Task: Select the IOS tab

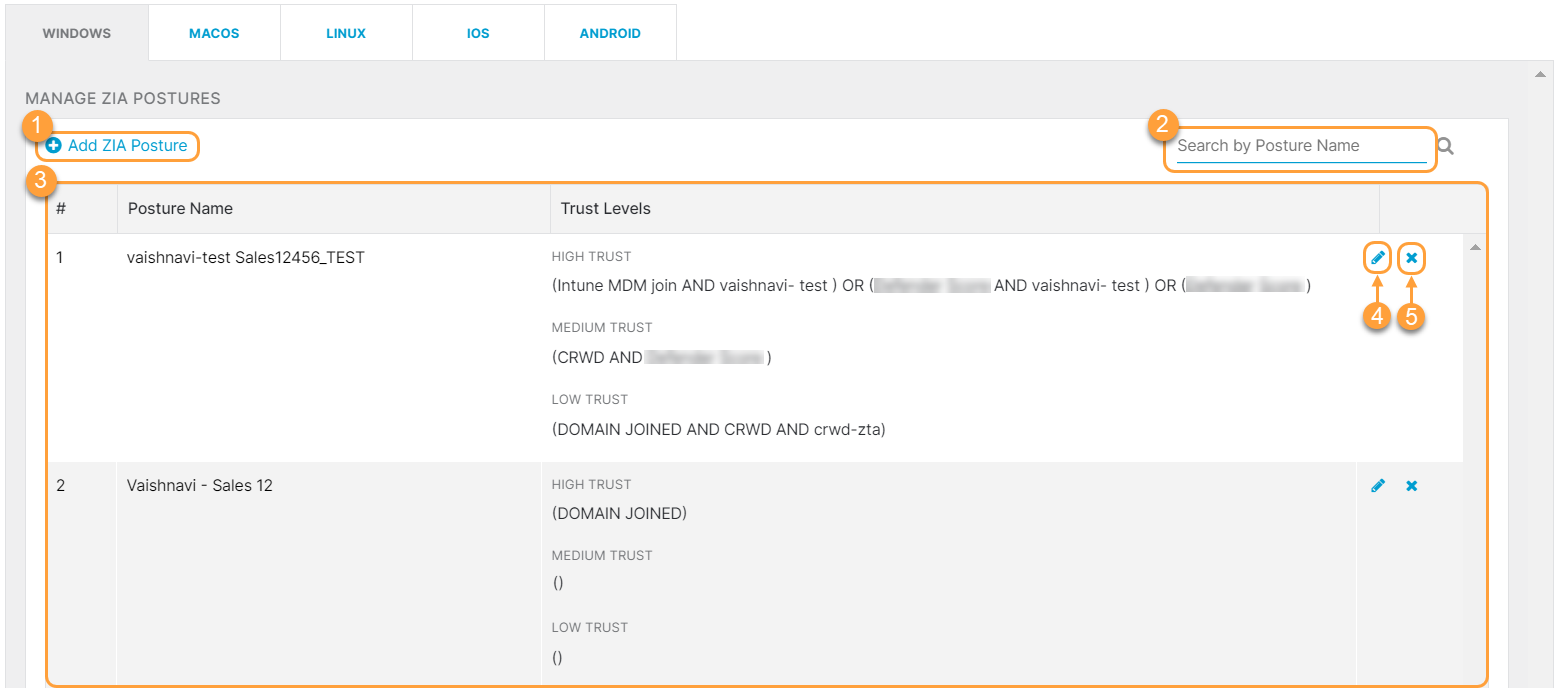Action: (478, 32)
